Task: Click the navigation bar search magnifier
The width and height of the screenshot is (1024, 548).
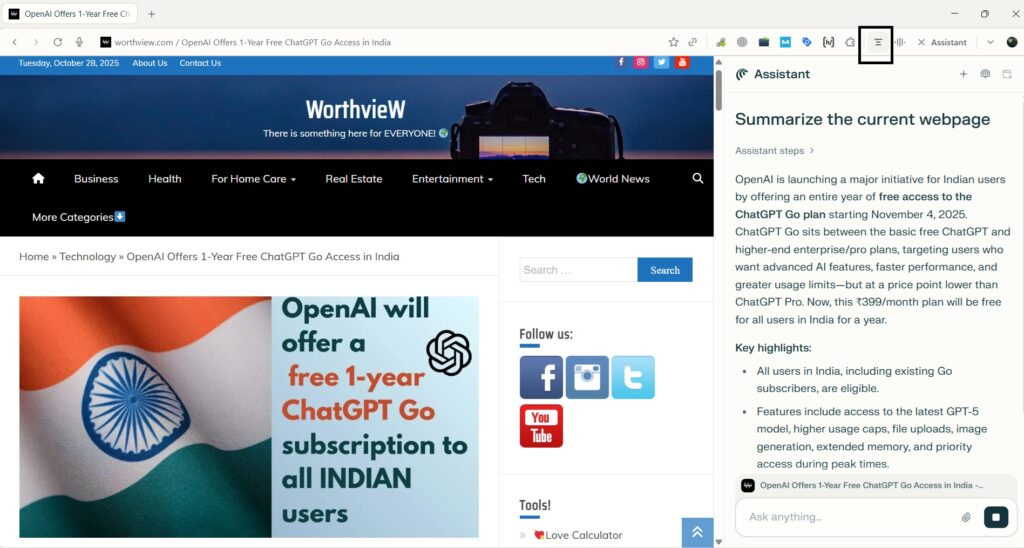Action: tap(697, 178)
